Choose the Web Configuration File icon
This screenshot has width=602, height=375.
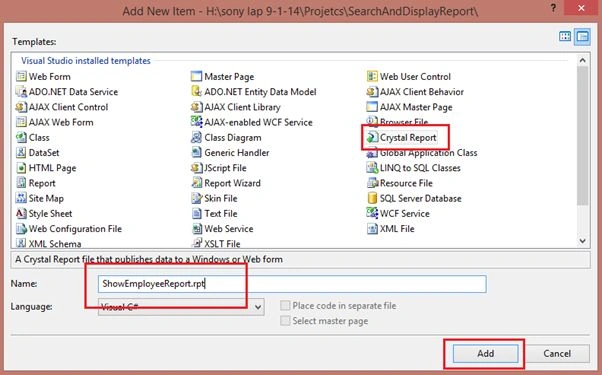[x=21, y=229]
